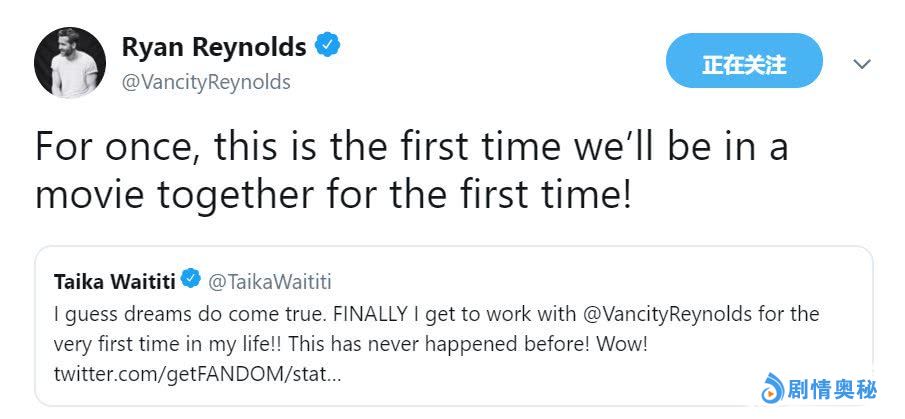Click the tweet line starting "For once"
905x419 pixels.
(411, 147)
